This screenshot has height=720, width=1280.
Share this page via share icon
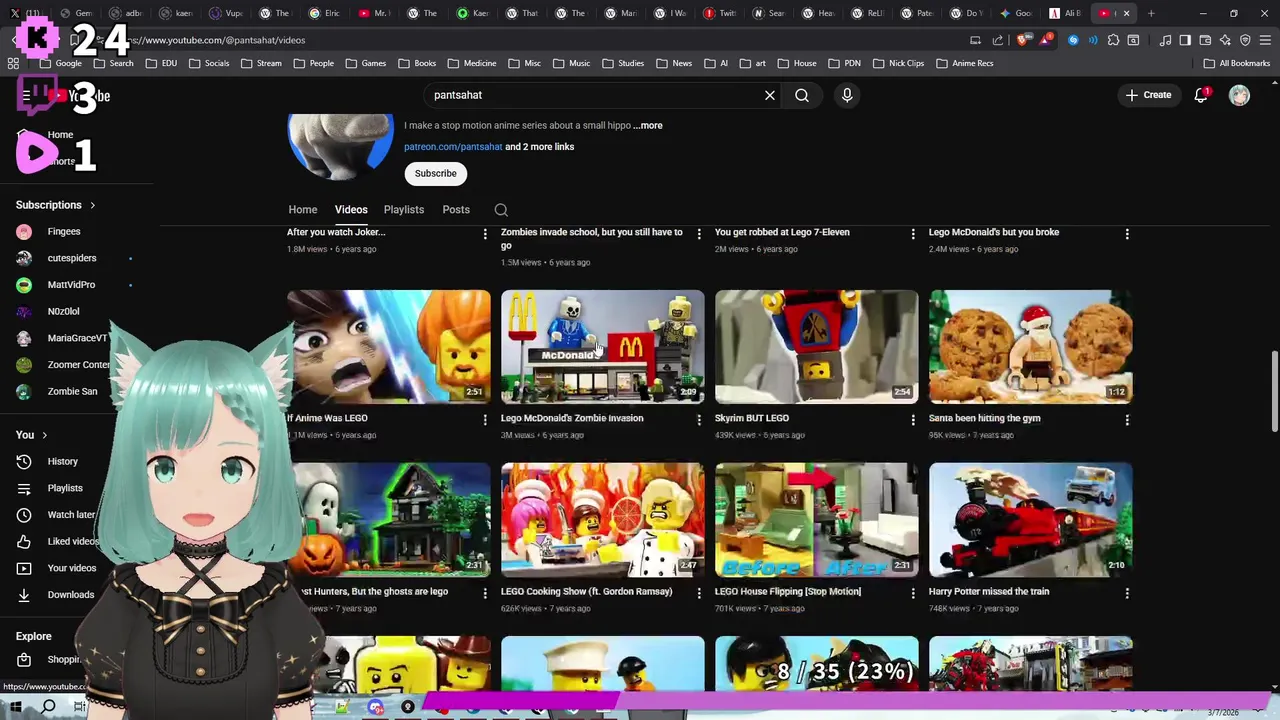pos(997,40)
